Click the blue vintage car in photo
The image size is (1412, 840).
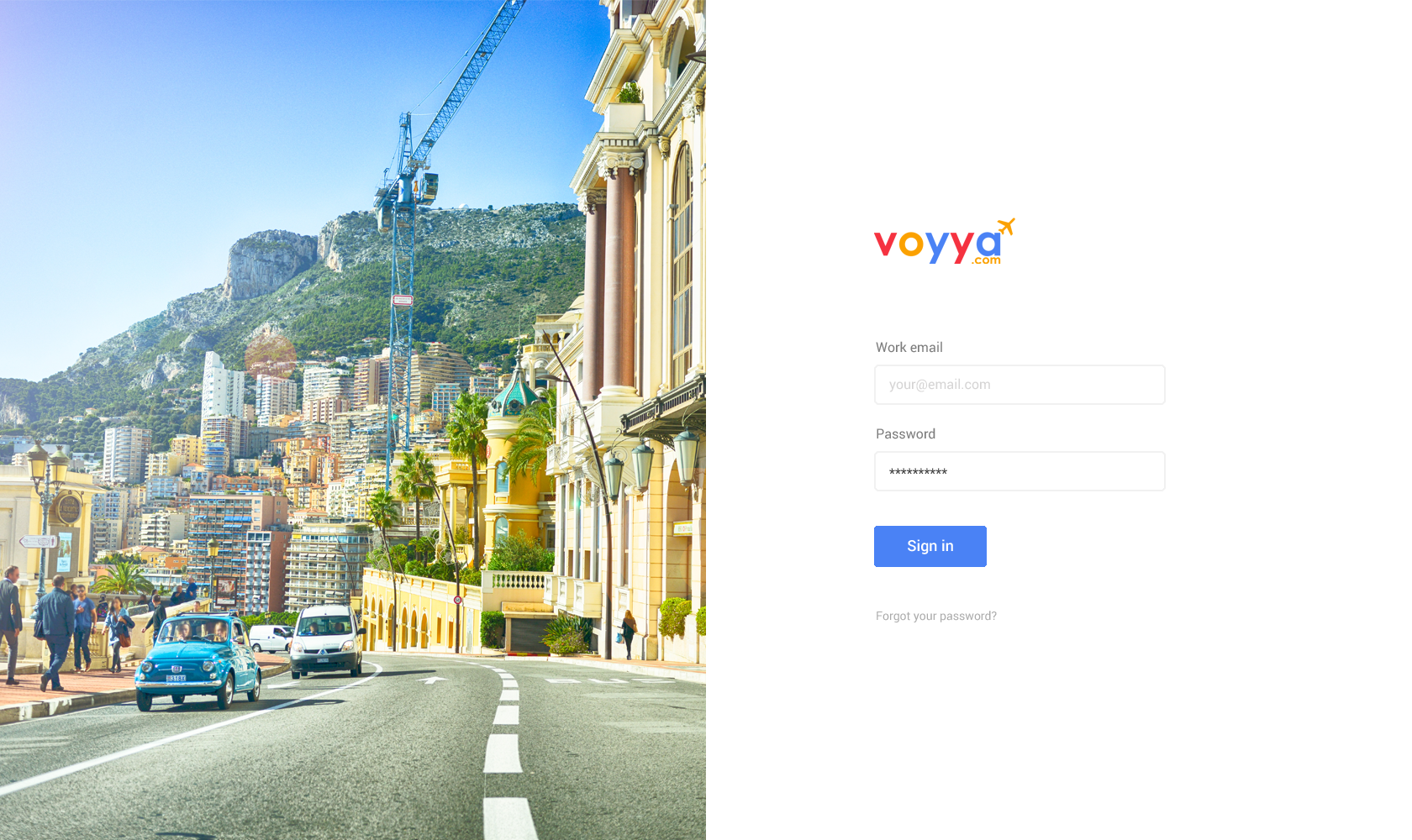[198, 661]
